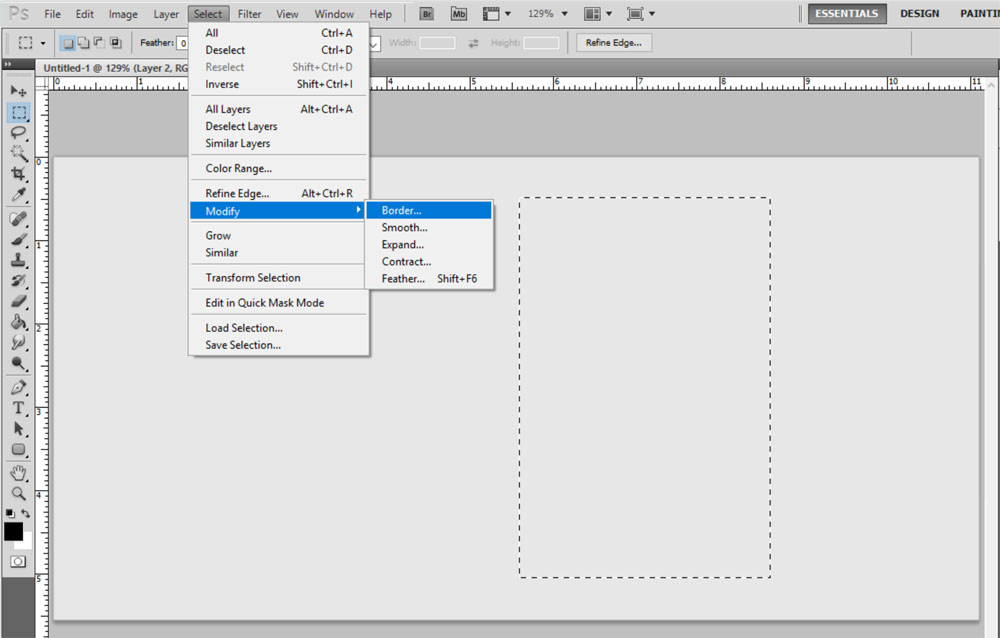Select the Brush tool

point(18,240)
